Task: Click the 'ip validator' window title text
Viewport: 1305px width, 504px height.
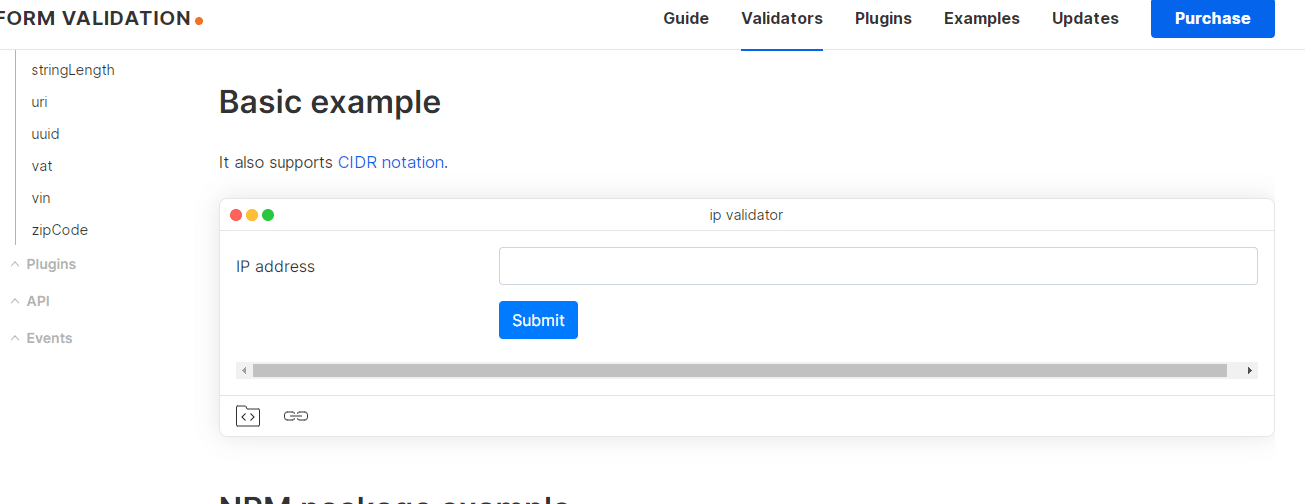Action: pyautogui.click(x=746, y=215)
